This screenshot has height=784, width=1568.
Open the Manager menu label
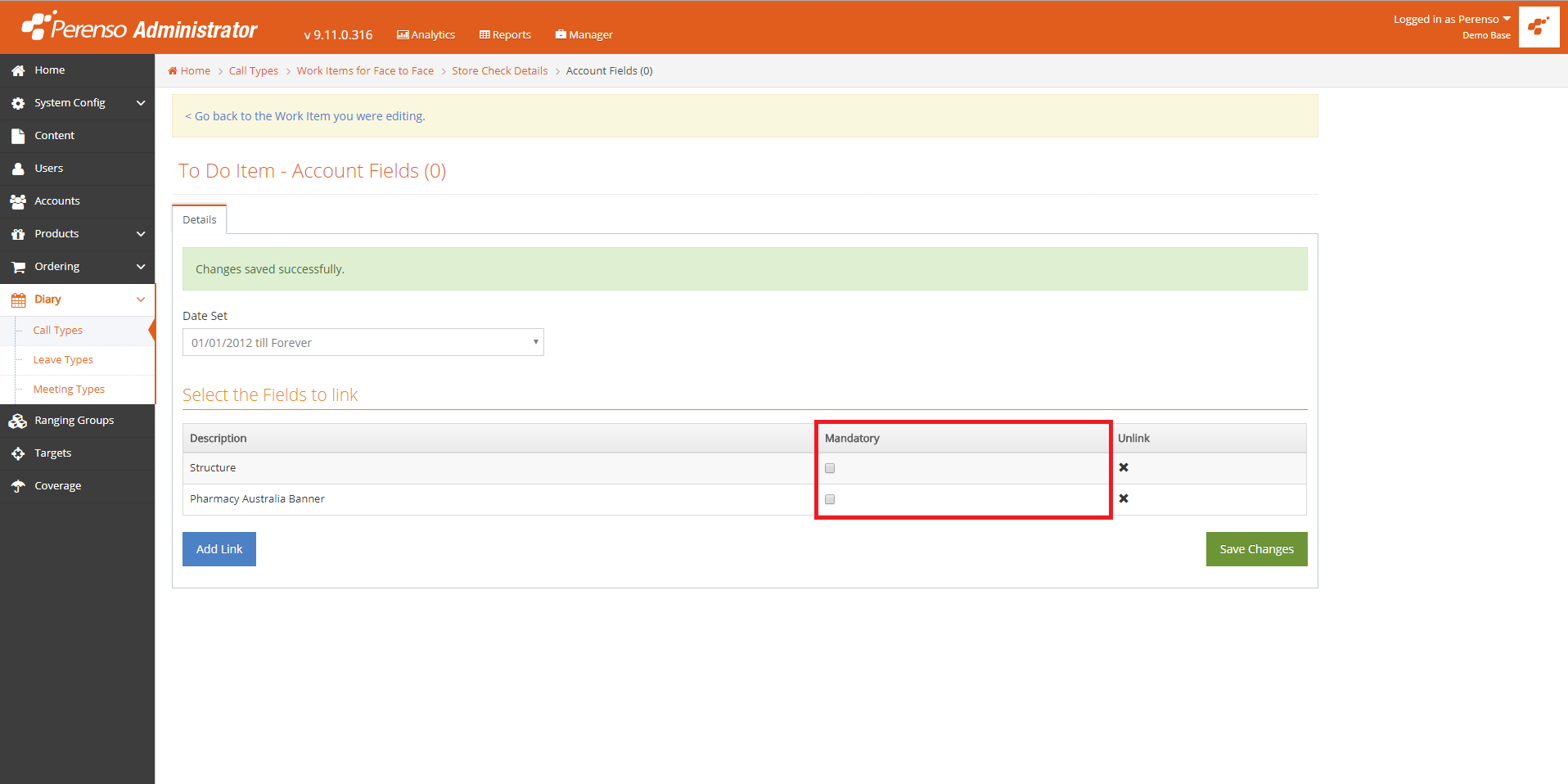pos(591,34)
